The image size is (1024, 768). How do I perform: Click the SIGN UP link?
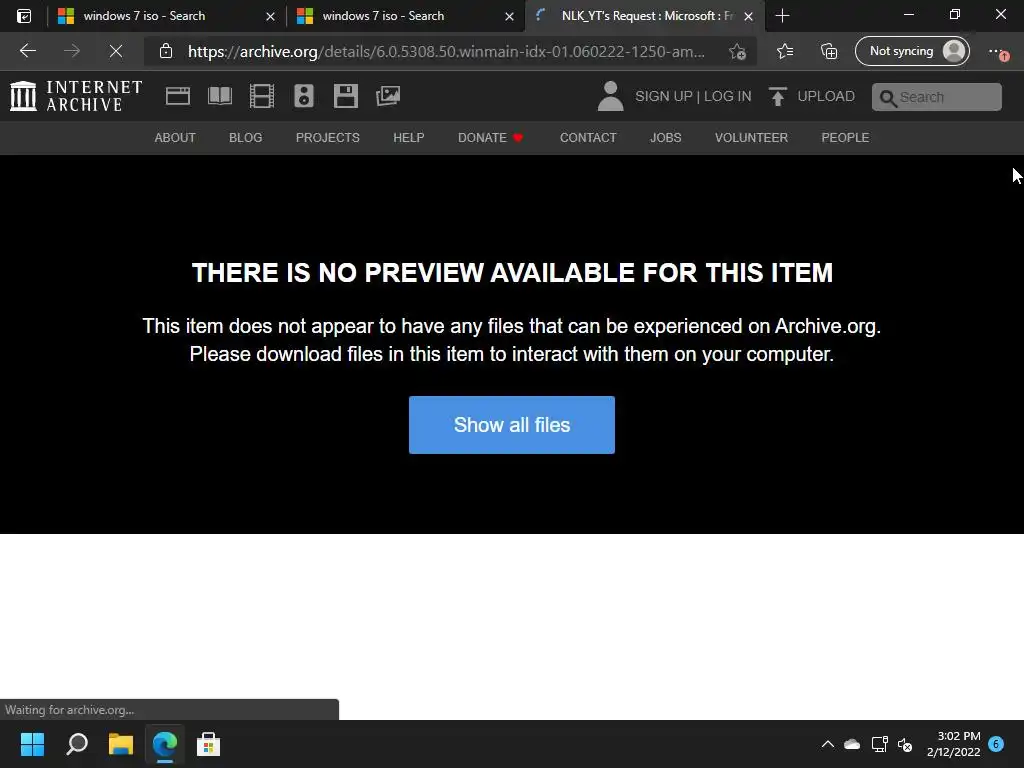tap(664, 96)
